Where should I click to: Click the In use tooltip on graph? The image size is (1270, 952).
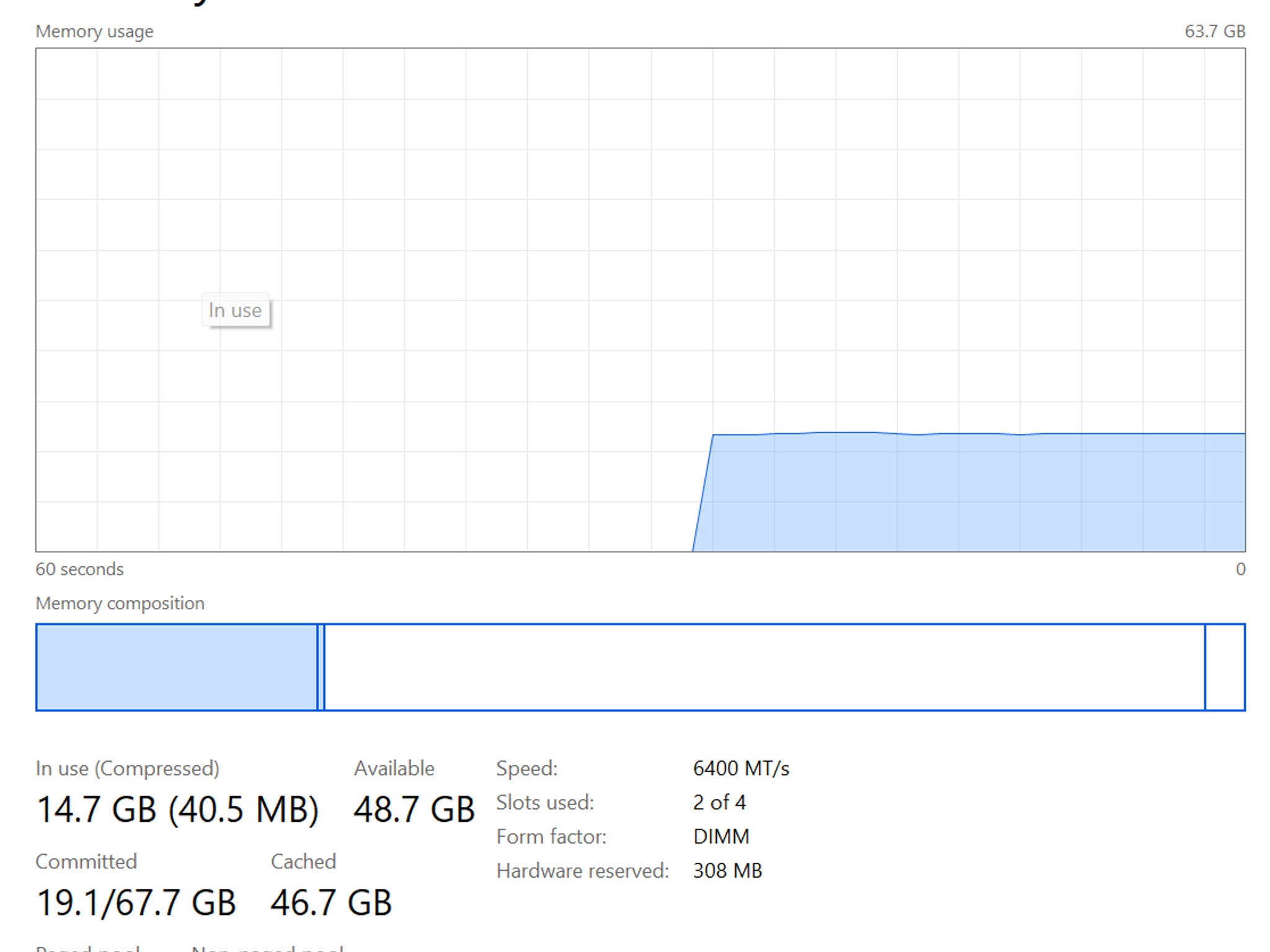tap(235, 310)
